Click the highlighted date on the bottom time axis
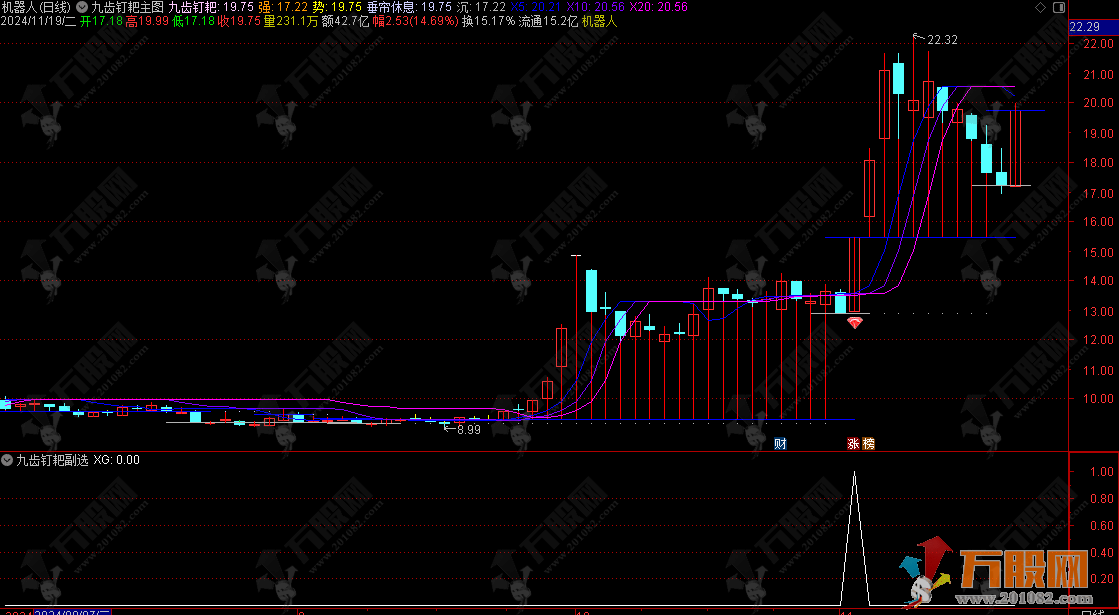The height and width of the screenshot is (615, 1119). click(x=73, y=612)
